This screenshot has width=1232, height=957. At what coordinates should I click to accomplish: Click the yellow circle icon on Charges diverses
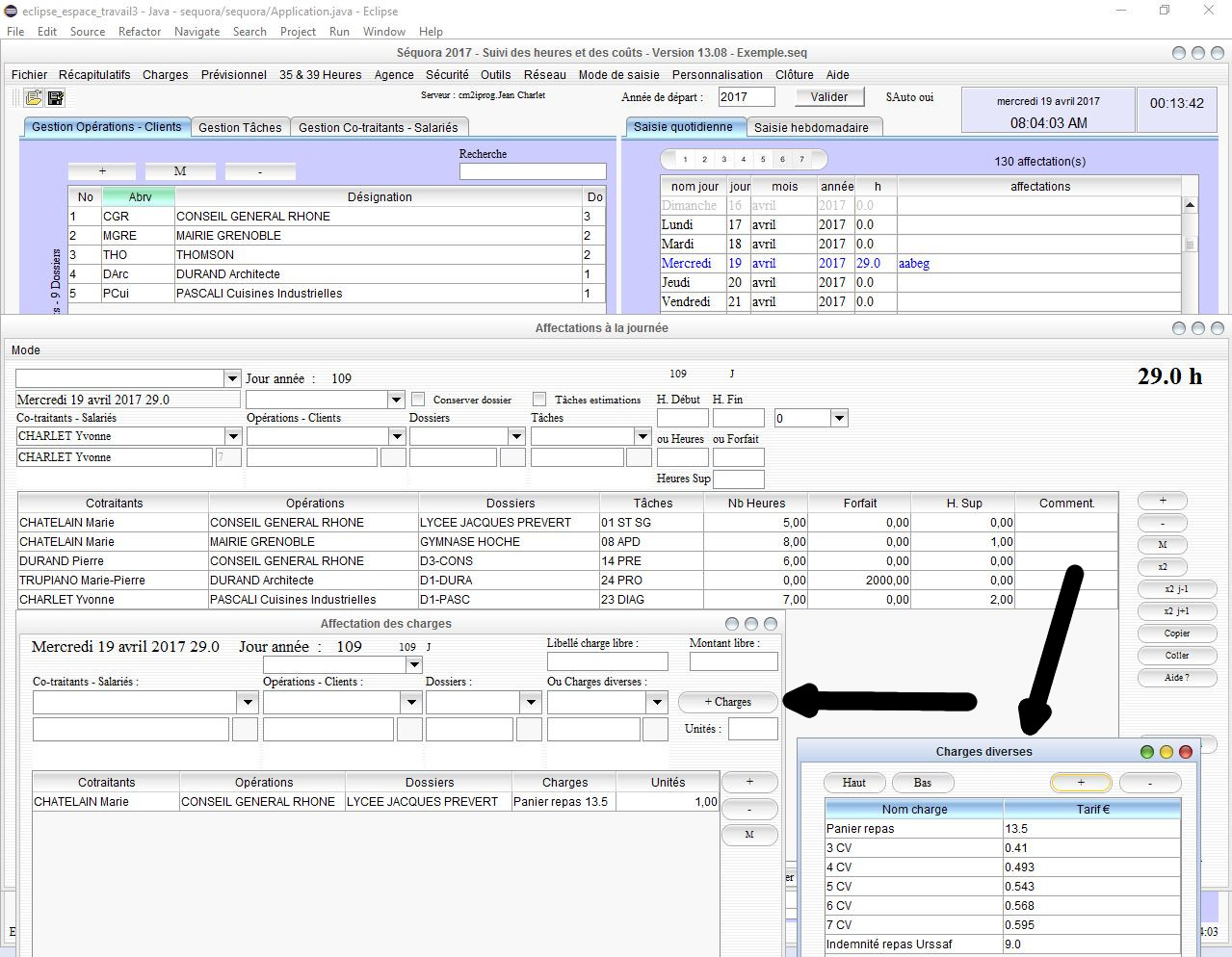pos(1166,751)
